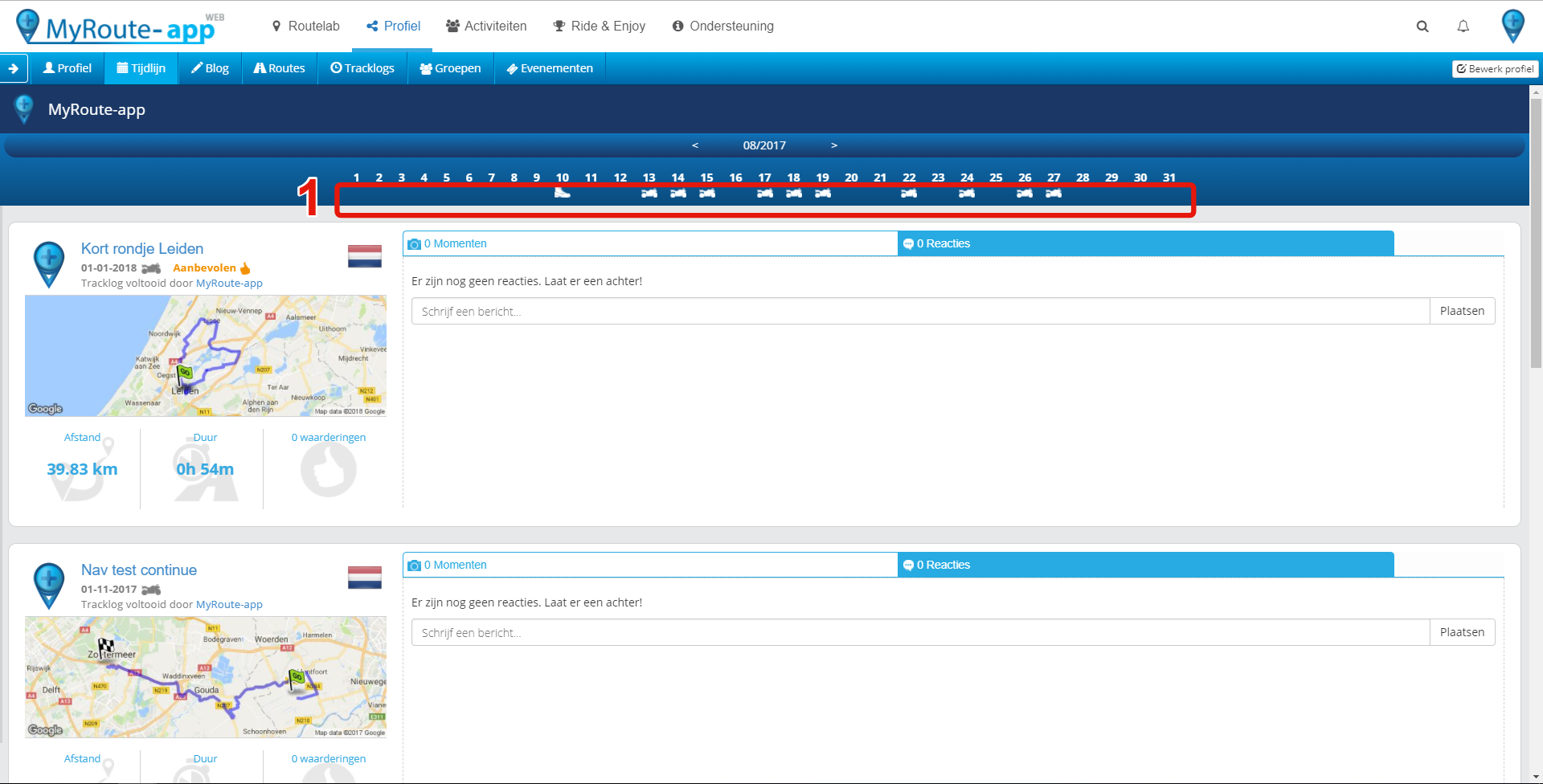
Task: Focus message field for Kort rondje Leiden
Action: 920,311
